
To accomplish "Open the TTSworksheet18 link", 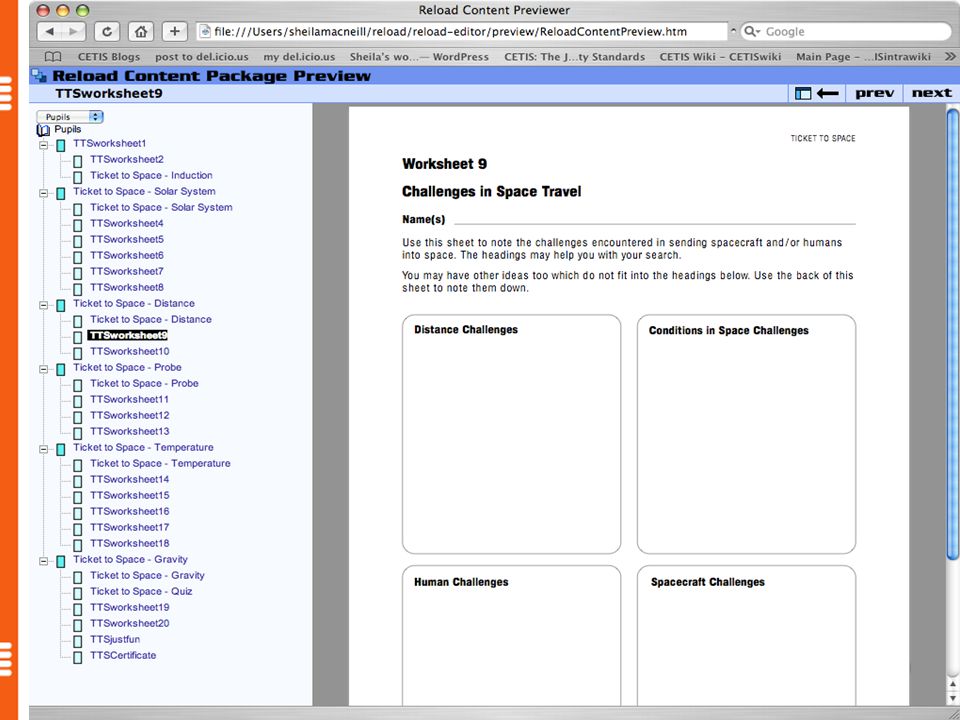I will click(130, 543).
